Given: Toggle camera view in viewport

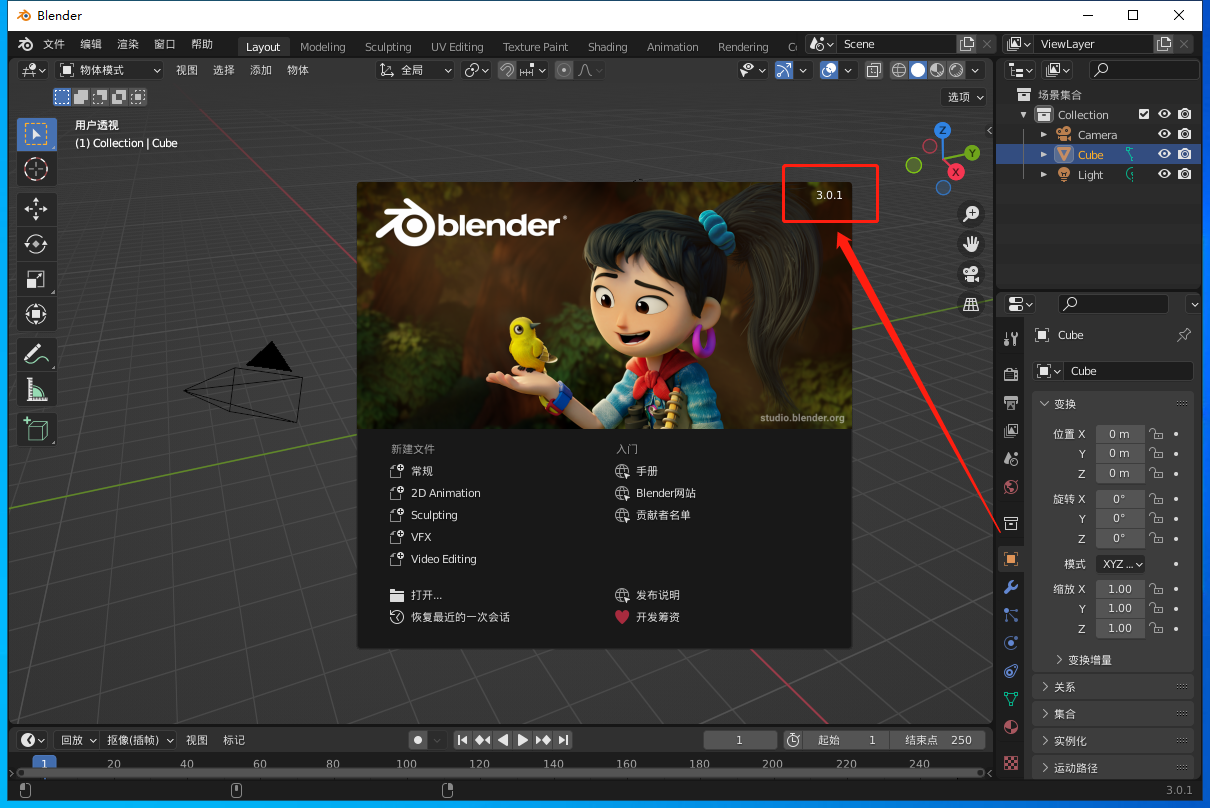Looking at the screenshot, I should click(970, 274).
